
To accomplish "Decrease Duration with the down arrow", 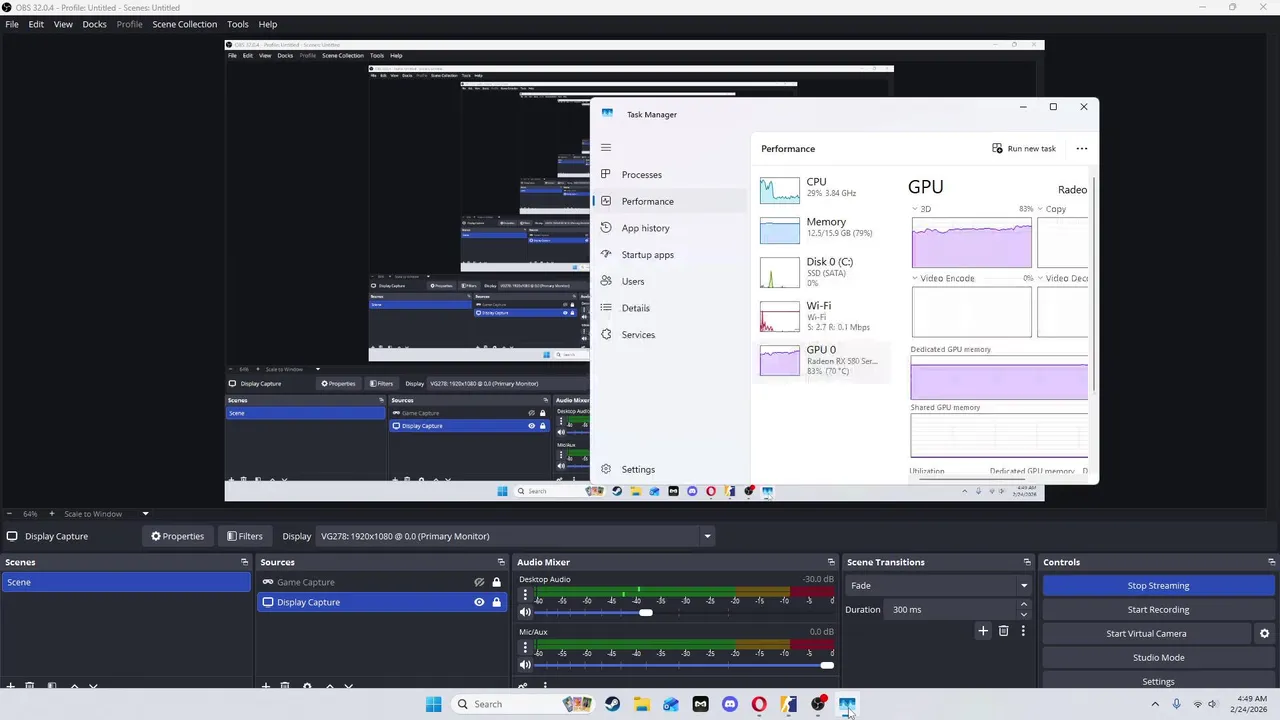I will pyautogui.click(x=1023, y=614).
